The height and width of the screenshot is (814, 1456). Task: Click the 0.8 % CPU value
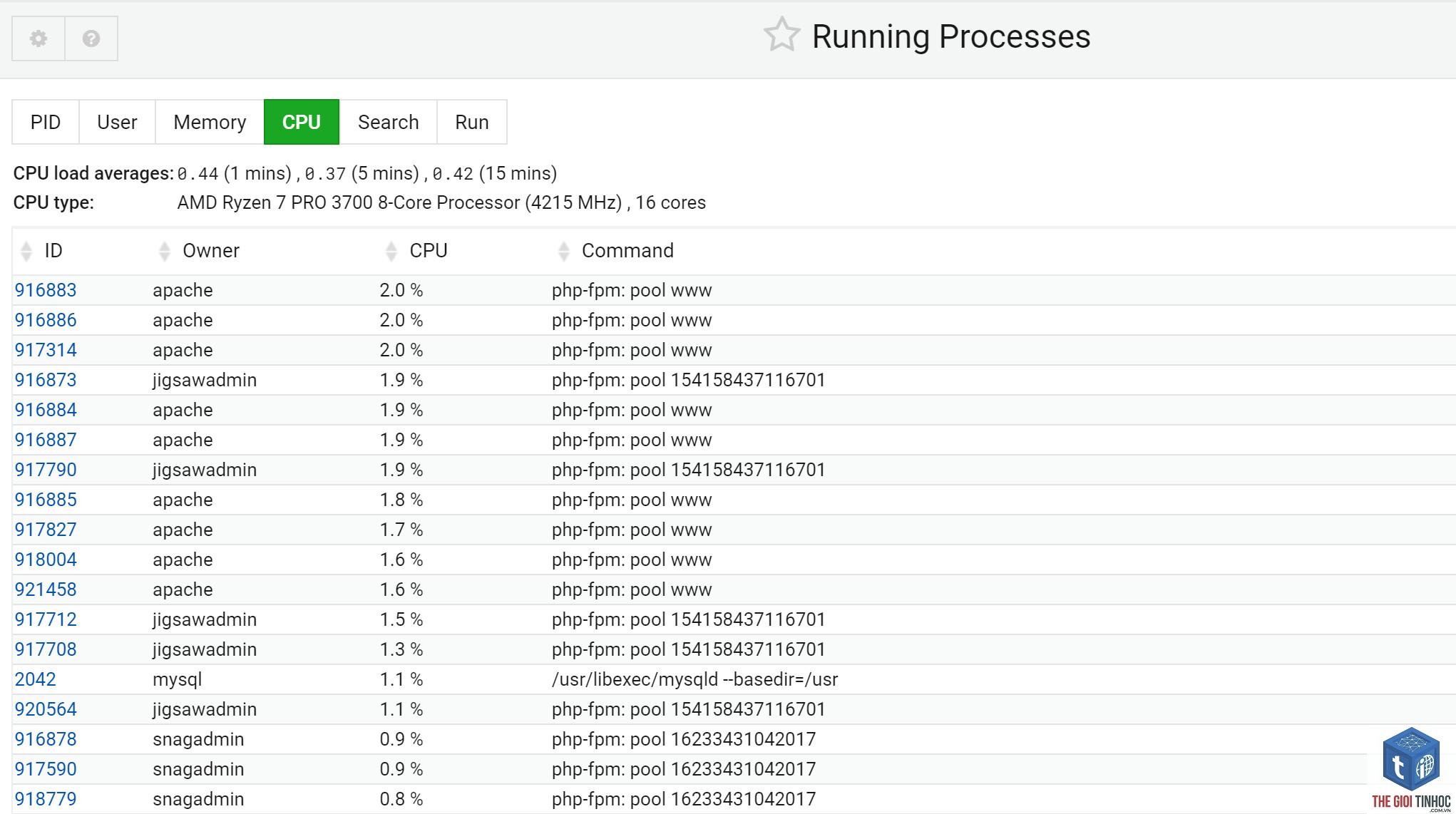point(401,799)
